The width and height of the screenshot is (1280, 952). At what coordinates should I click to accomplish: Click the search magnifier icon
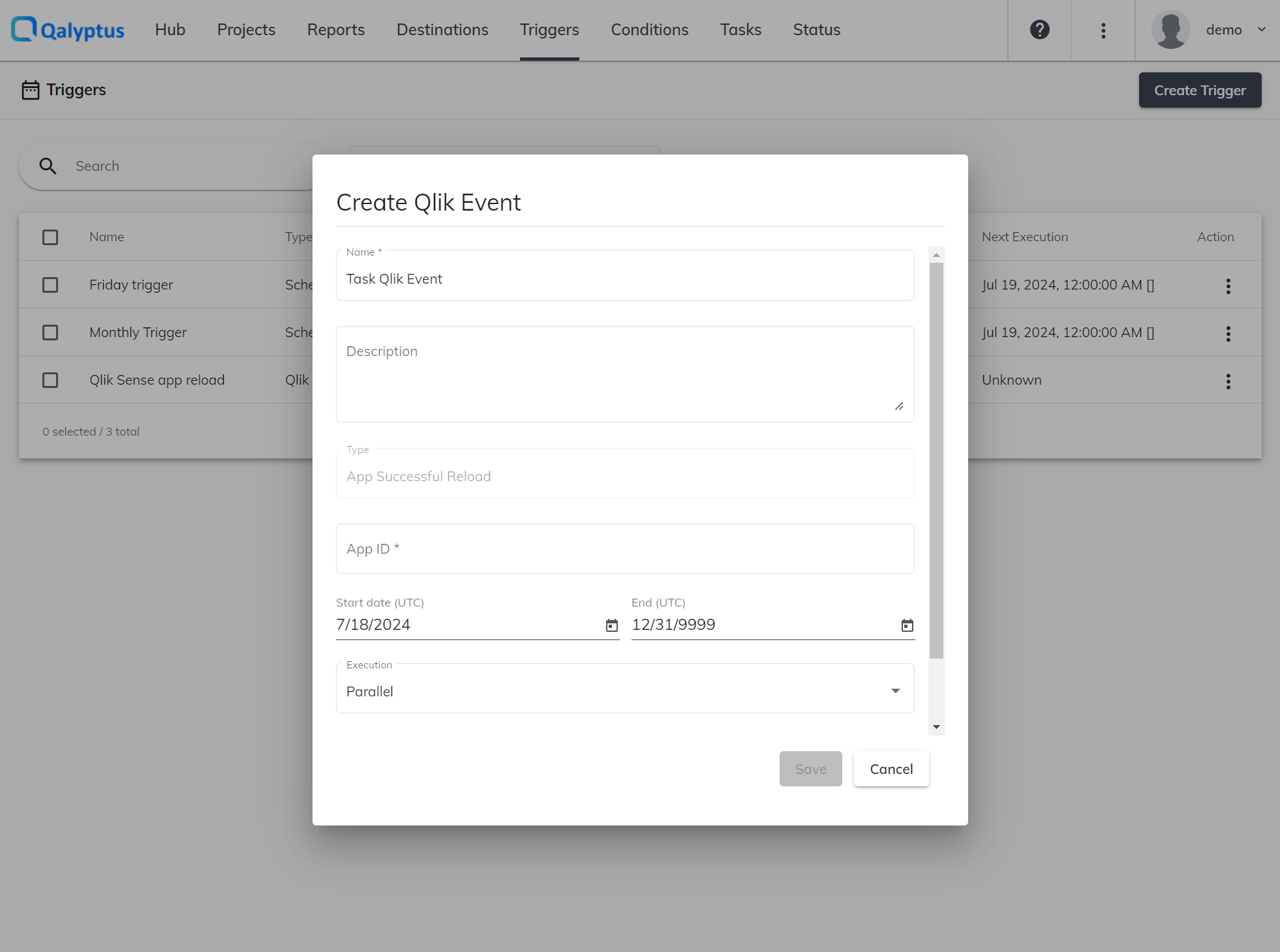(x=48, y=166)
